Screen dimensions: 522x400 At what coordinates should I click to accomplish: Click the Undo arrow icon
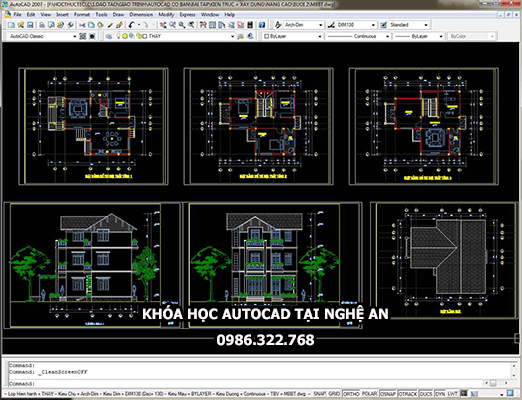(x=132, y=25)
